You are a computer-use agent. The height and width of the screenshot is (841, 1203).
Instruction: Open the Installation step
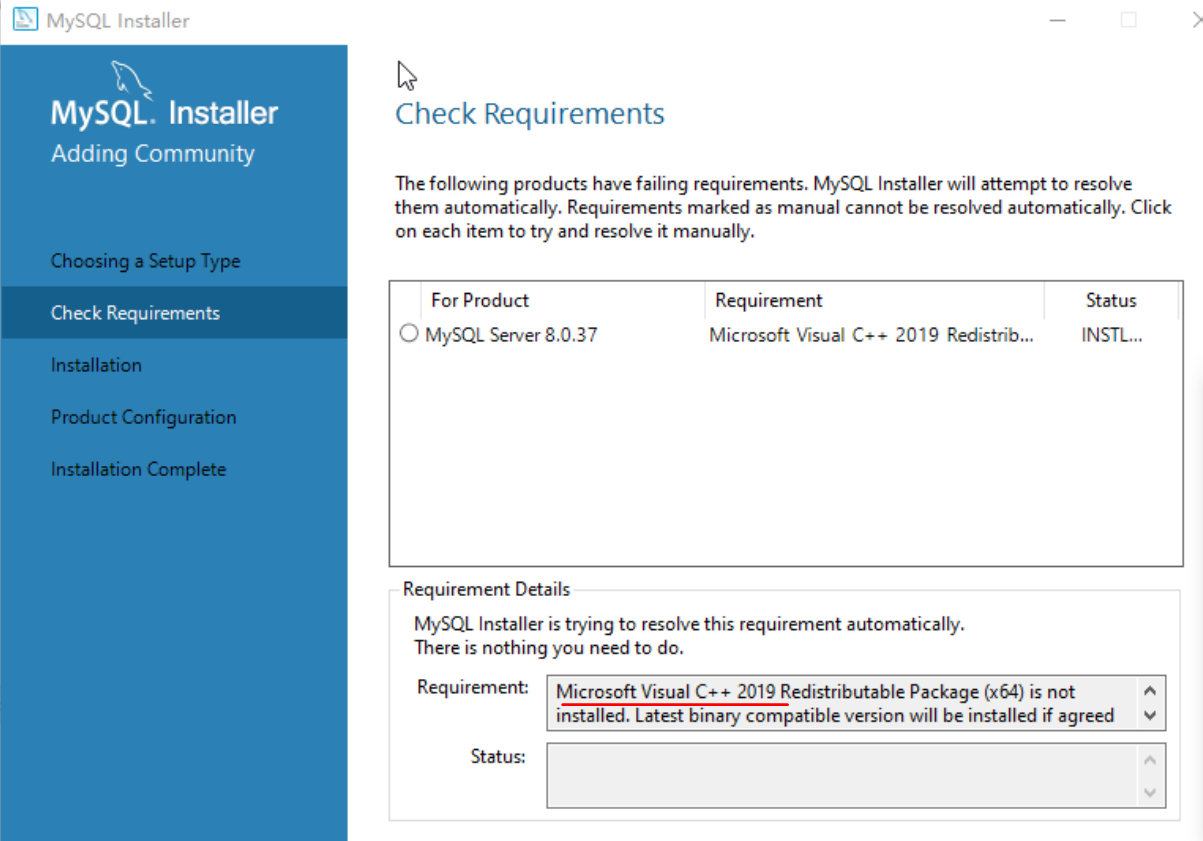click(x=96, y=364)
